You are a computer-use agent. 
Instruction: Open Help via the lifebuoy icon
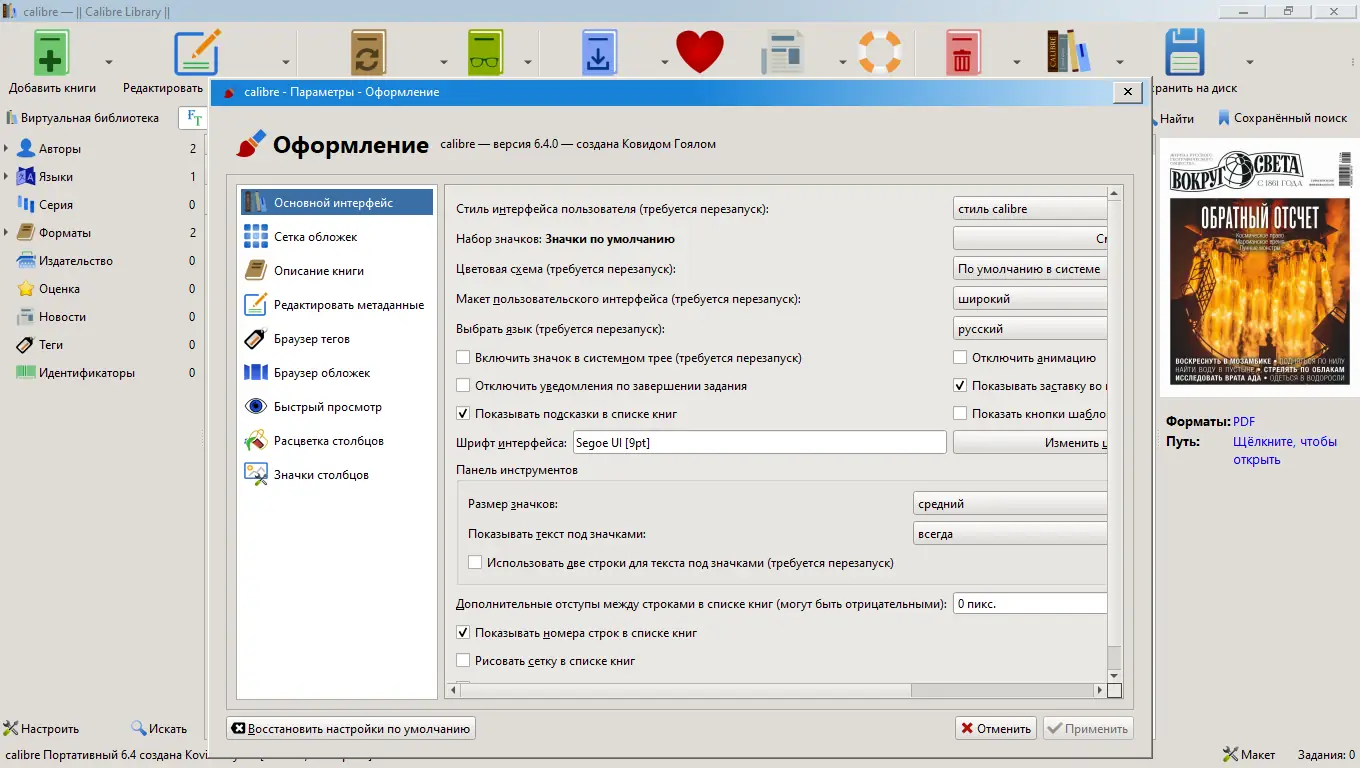coord(880,52)
